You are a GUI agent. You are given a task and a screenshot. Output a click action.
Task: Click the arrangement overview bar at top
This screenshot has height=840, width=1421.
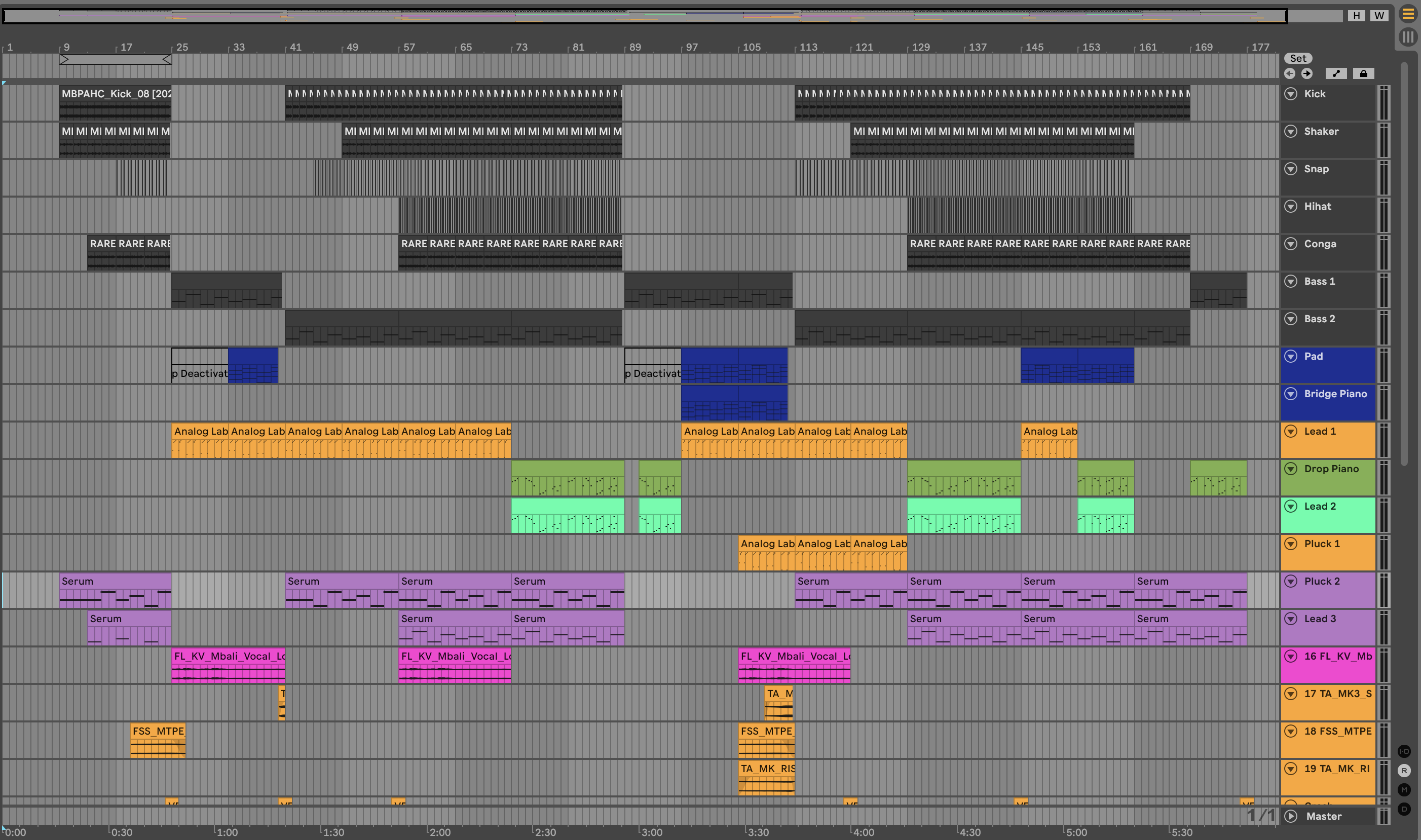click(x=646, y=16)
